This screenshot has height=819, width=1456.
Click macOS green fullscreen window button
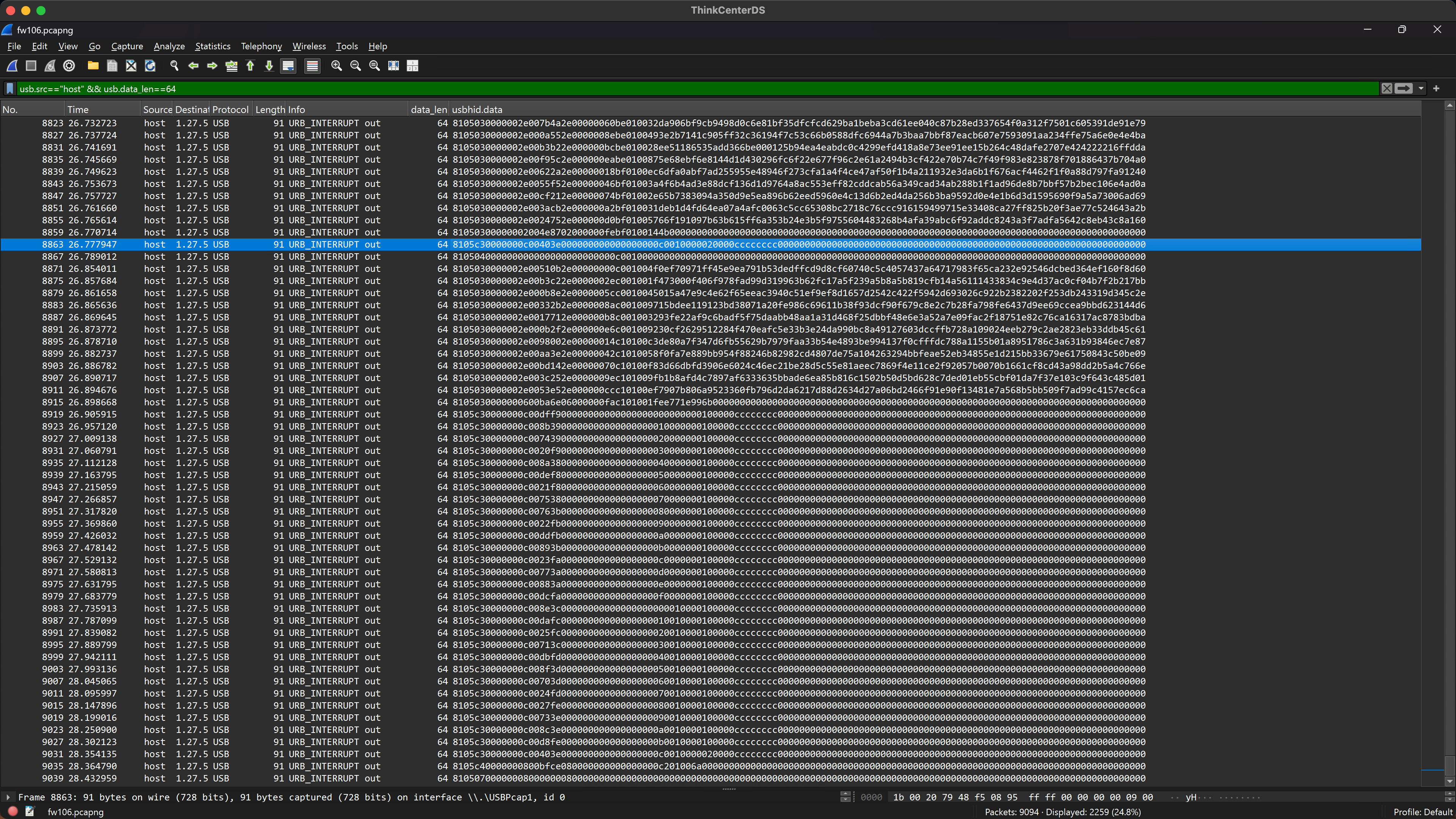point(41,10)
